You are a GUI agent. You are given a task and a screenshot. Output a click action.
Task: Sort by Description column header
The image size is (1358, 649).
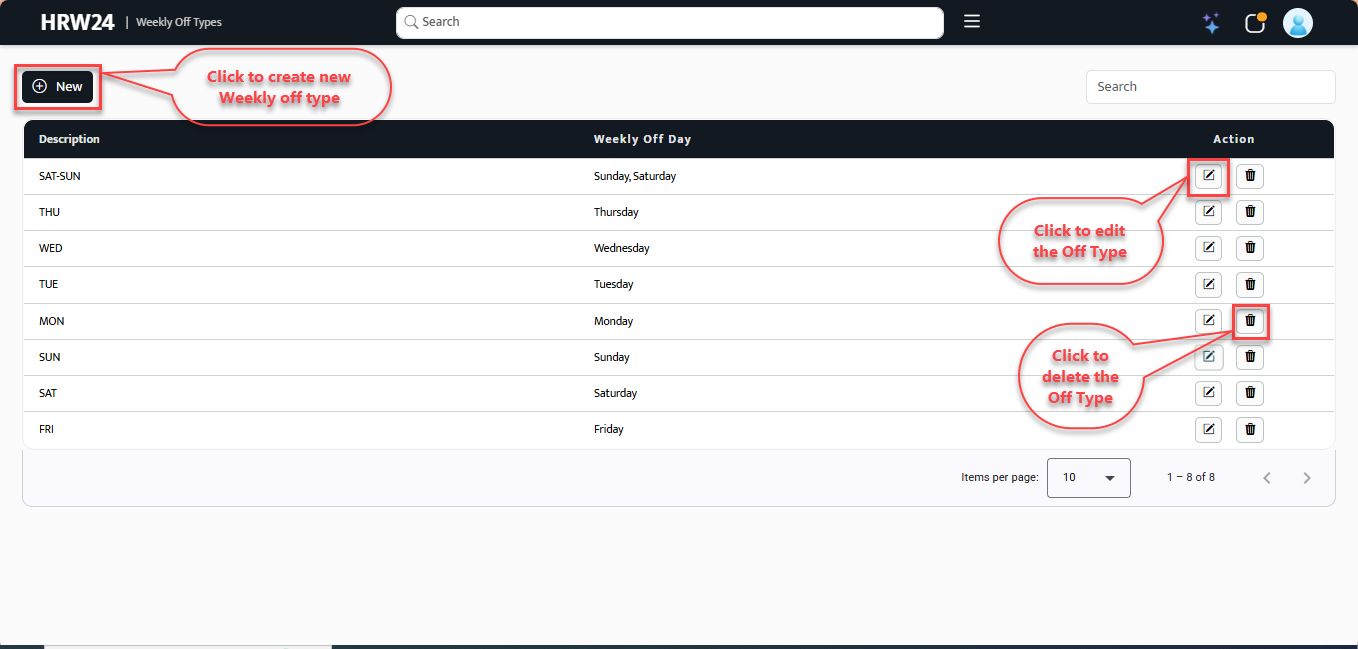pos(69,139)
